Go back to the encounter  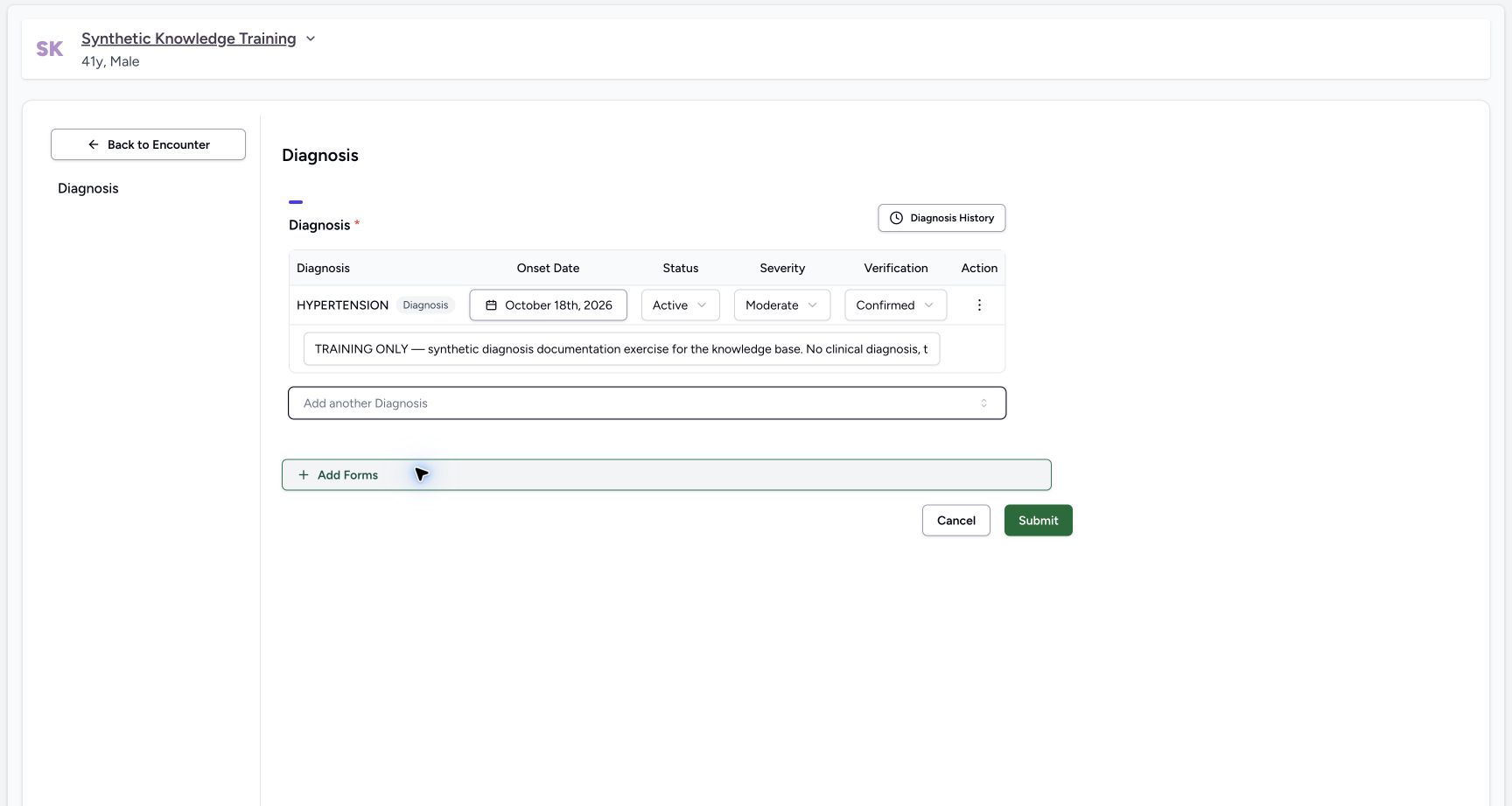[148, 144]
